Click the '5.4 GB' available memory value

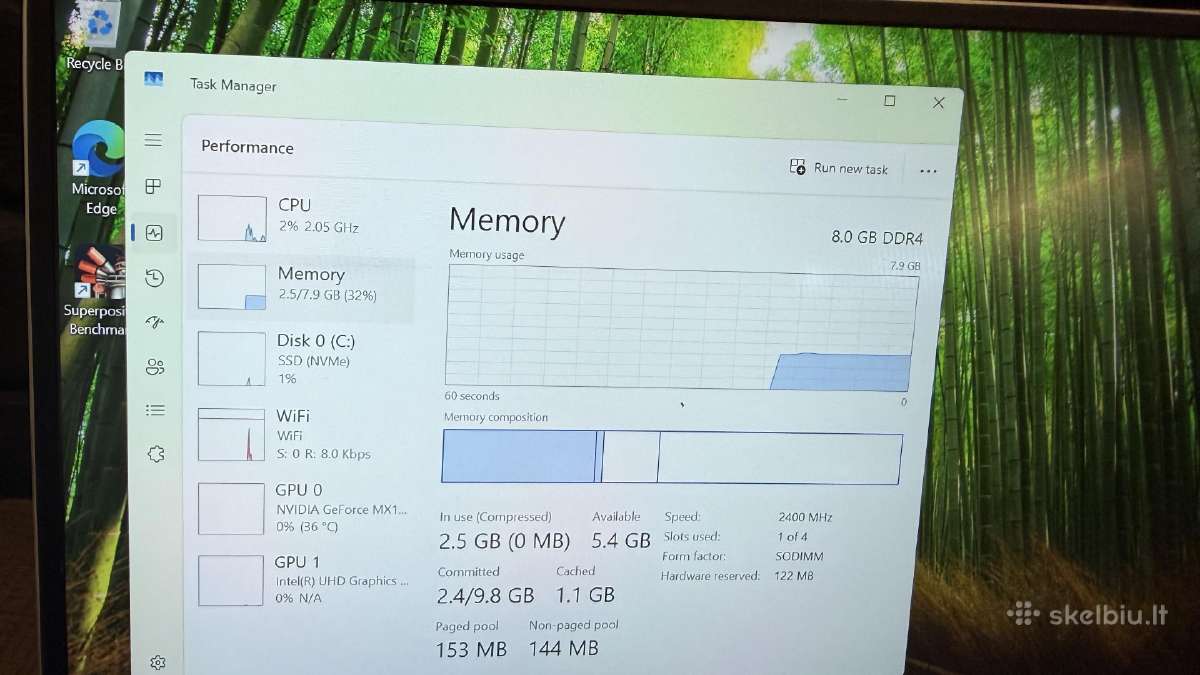(621, 541)
